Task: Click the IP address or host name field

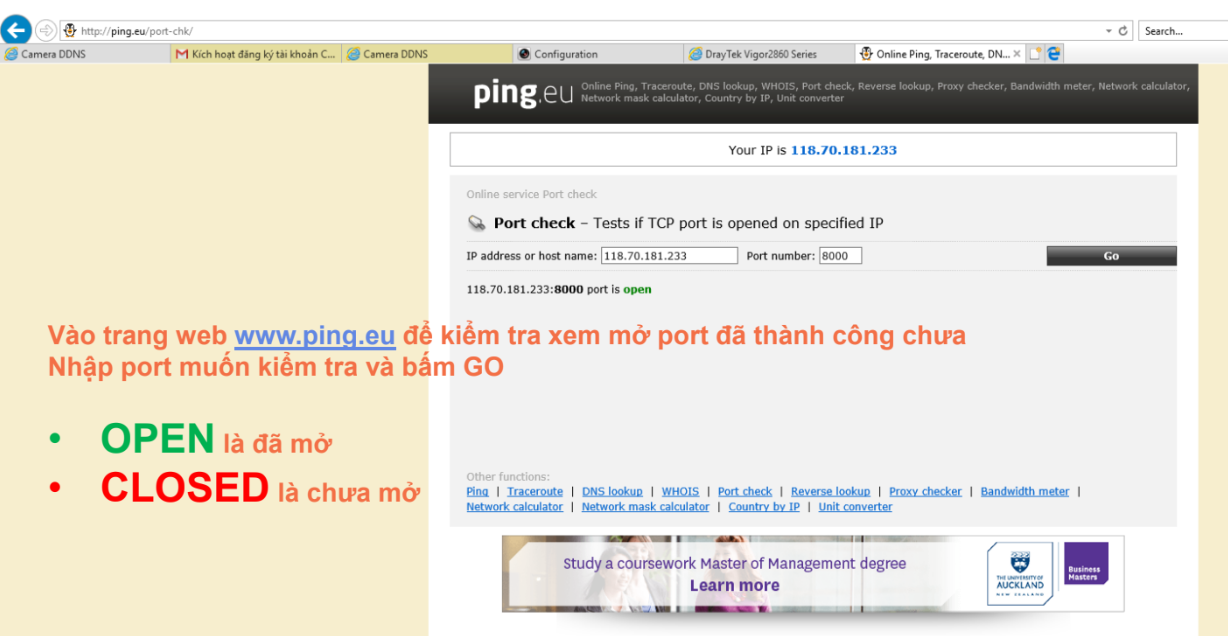Action: pyautogui.click(x=669, y=256)
